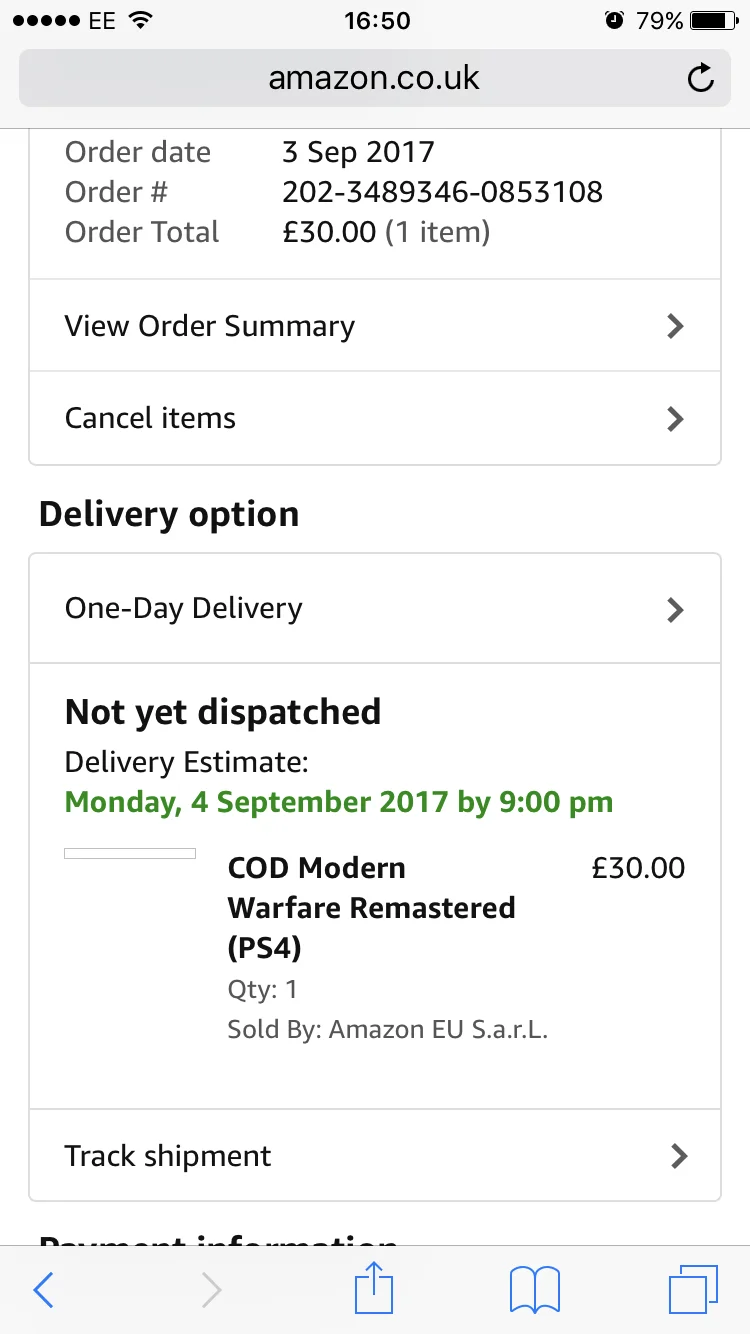
Task: Open COD Modern Warfare Remastered product title
Action: click(372, 907)
